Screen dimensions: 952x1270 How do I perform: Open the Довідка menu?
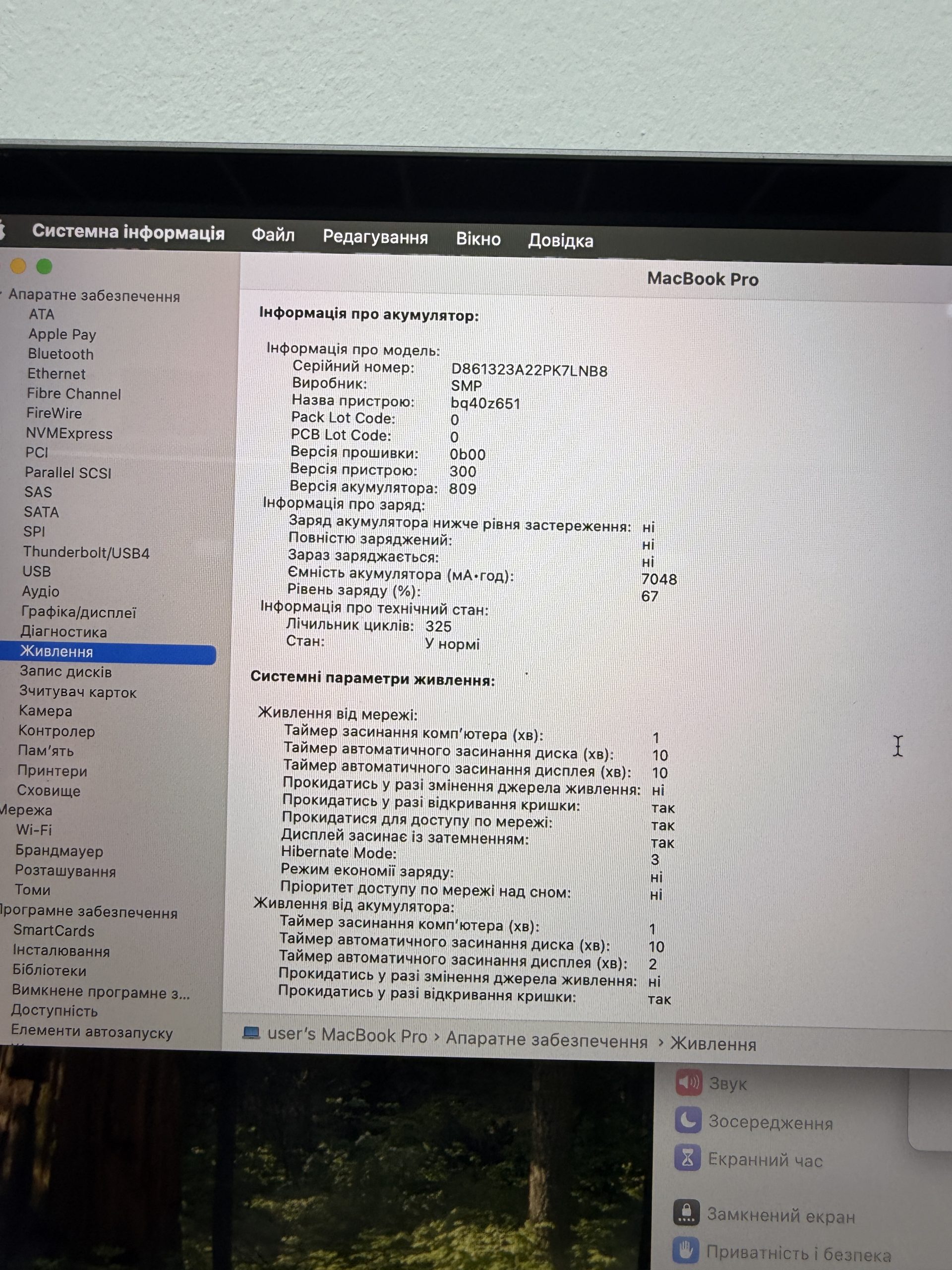(x=560, y=241)
